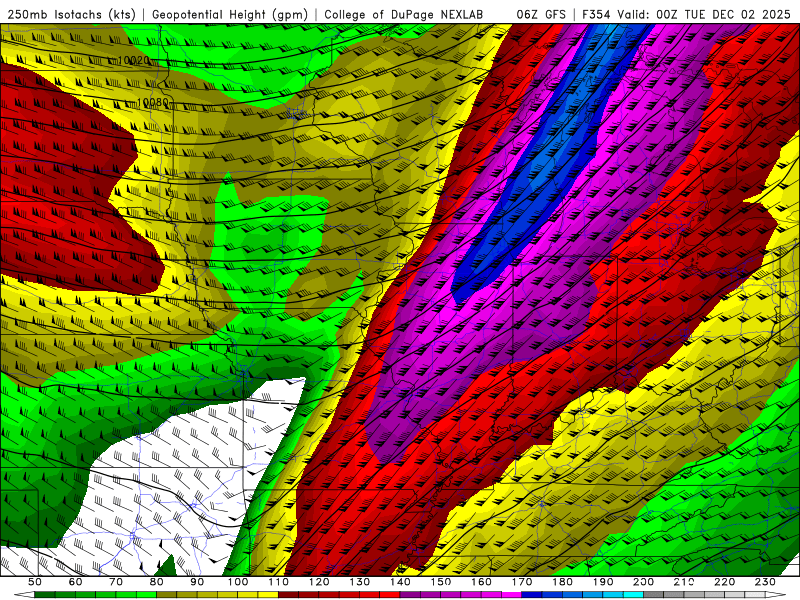Click the '100' value on the color scale
Image resolution: width=800 pixels, height=600 pixels.
(238, 582)
